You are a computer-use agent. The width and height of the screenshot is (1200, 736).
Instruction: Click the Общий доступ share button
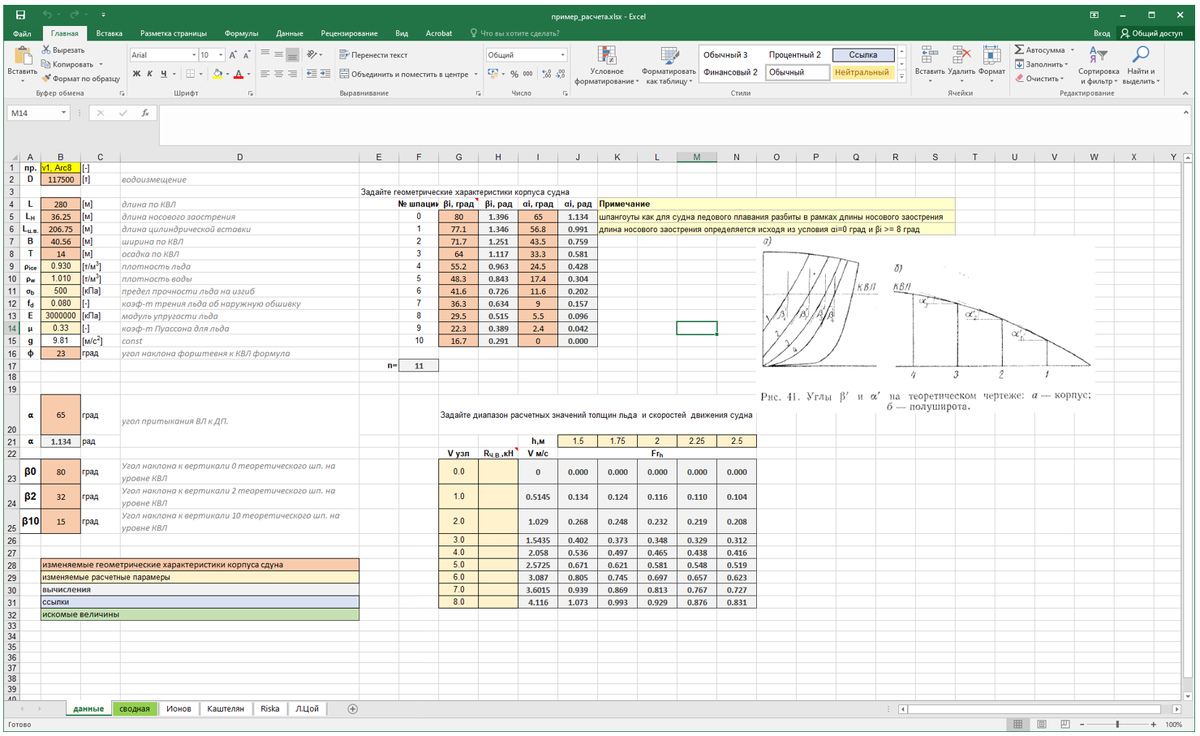point(1157,33)
